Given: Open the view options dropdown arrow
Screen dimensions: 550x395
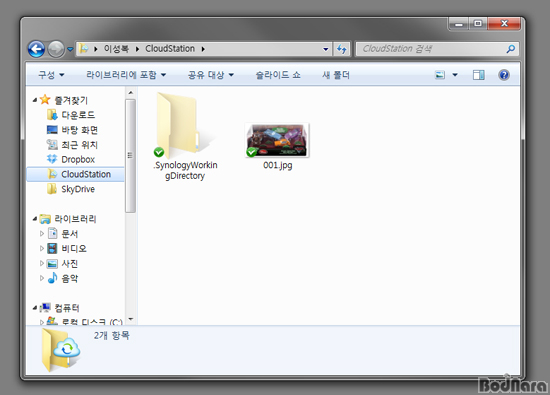Looking at the screenshot, I should 455,75.
